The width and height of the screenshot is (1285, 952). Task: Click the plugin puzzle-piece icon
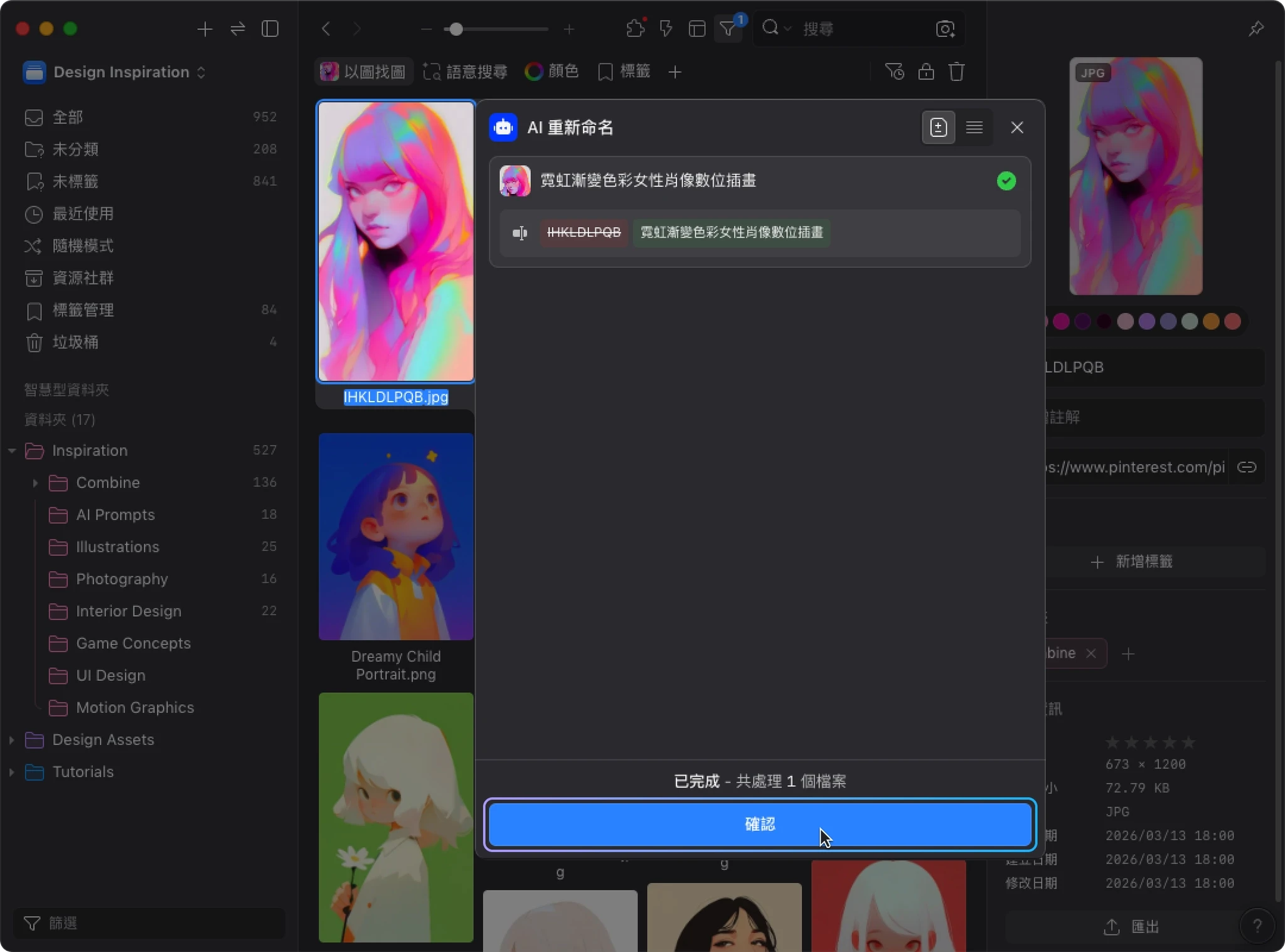(635, 29)
